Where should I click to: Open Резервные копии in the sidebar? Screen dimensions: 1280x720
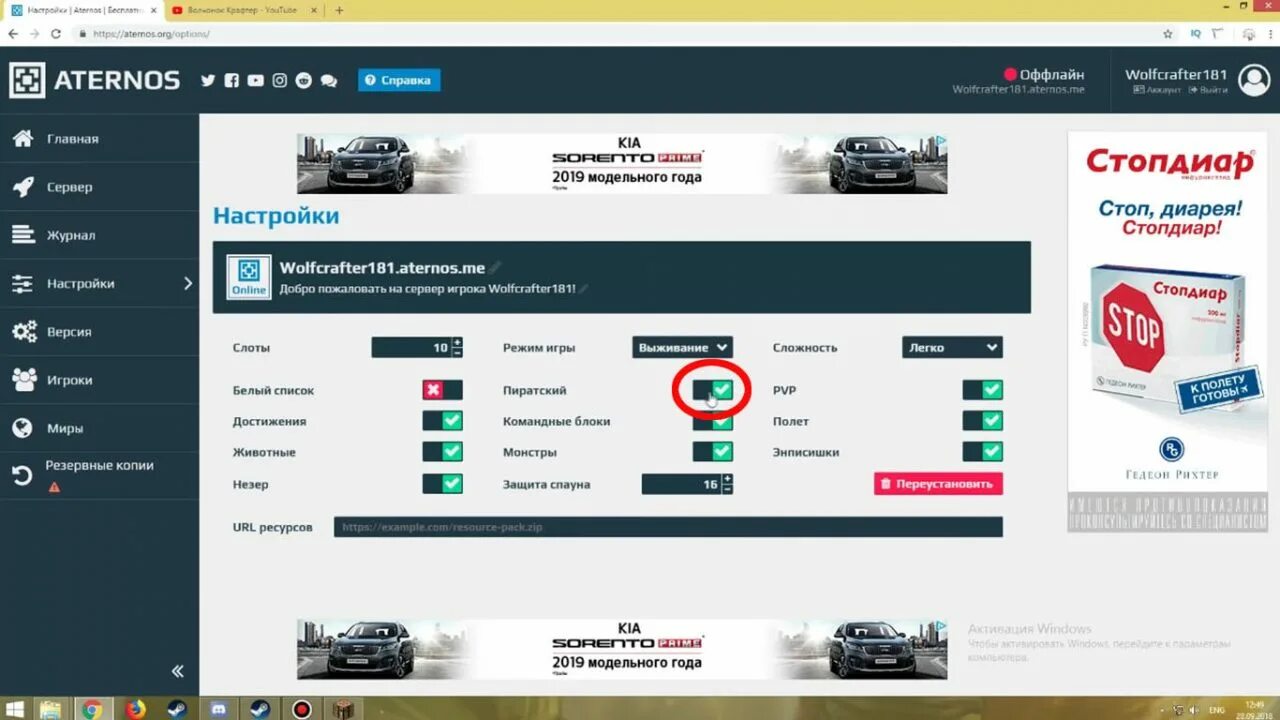point(99,476)
